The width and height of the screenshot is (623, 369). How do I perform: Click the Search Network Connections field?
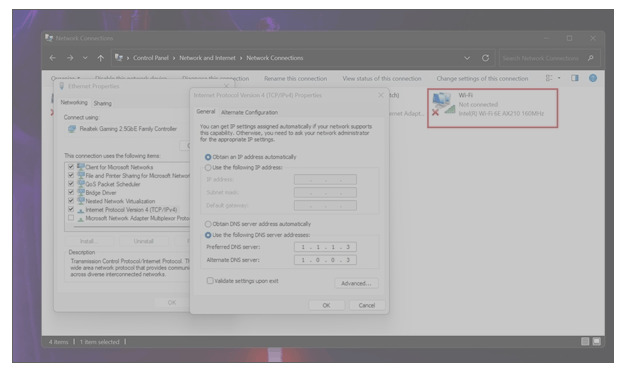click(540, 58)
